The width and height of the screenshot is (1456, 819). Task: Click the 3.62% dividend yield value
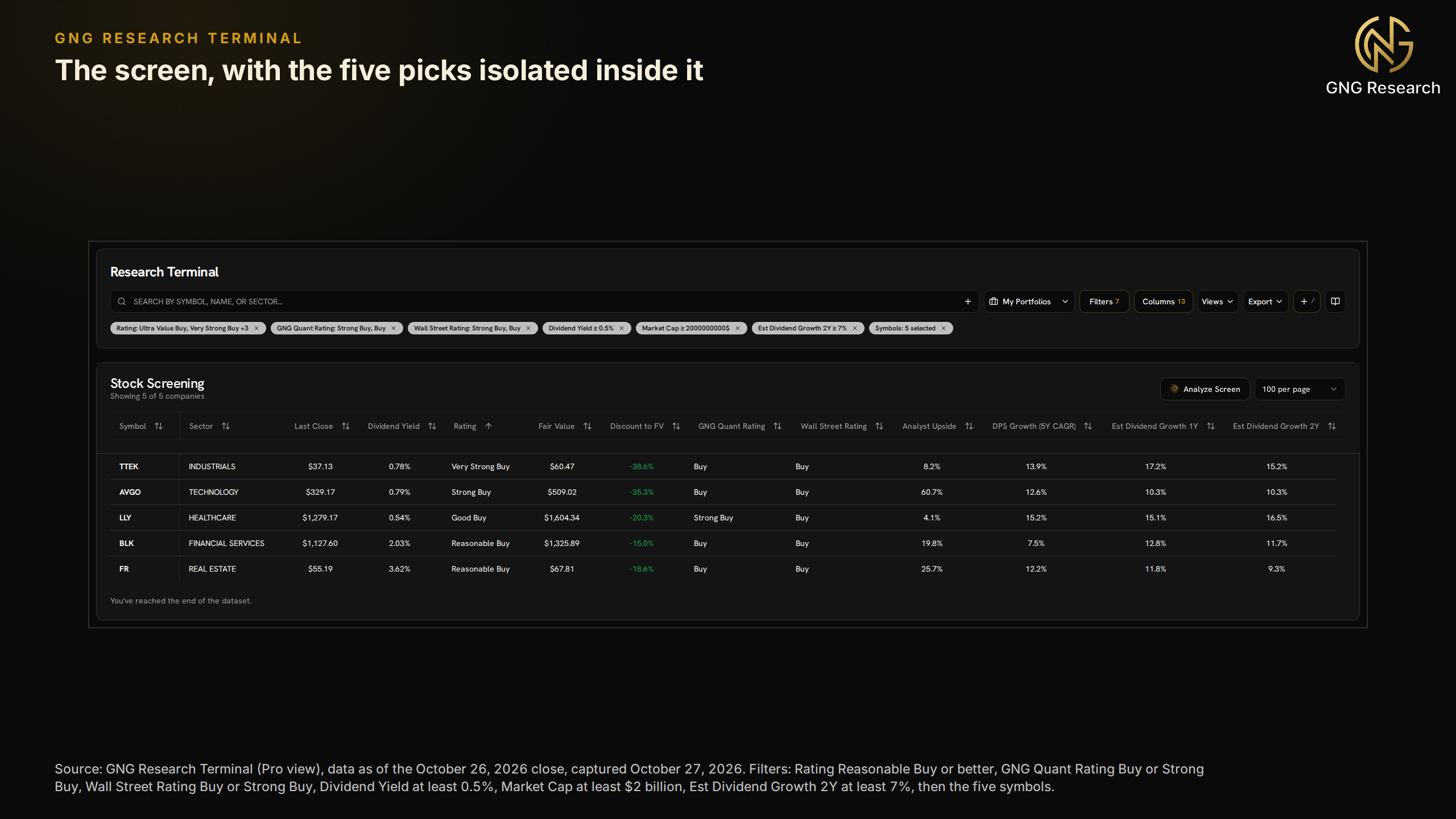pyautogui.click(x=399, y=569)
